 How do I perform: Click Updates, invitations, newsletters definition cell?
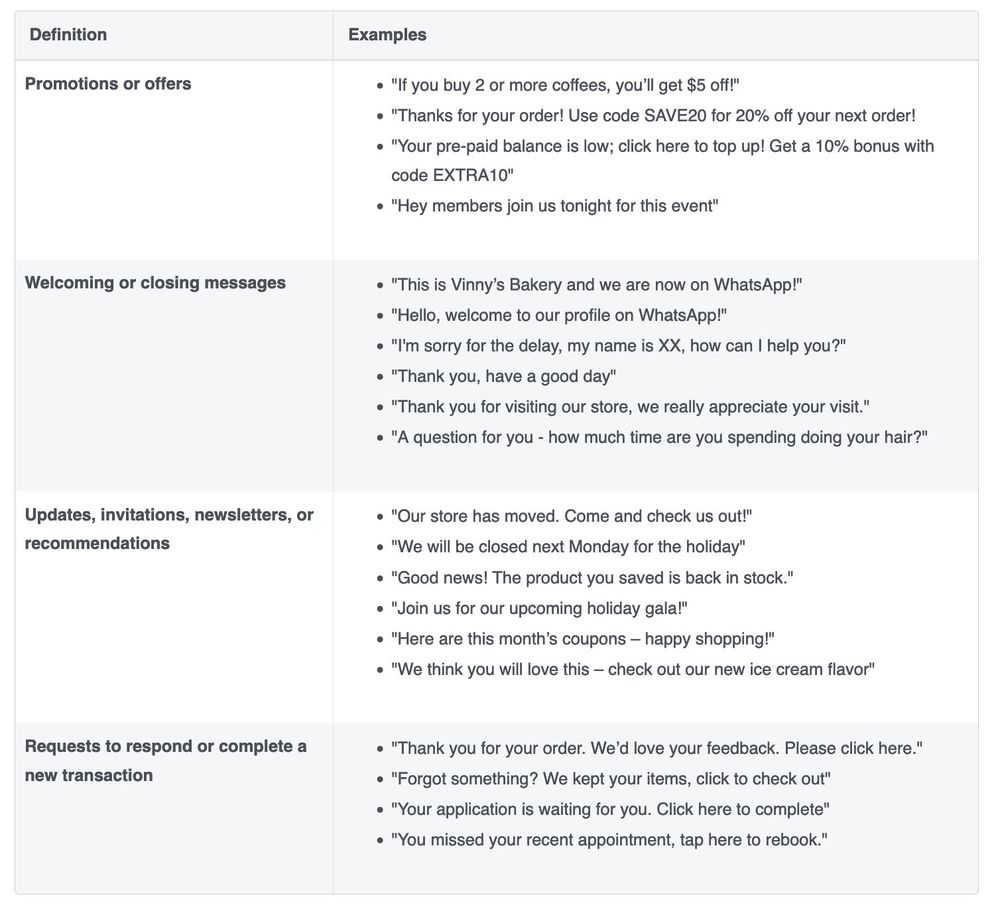tap(169, 529)
